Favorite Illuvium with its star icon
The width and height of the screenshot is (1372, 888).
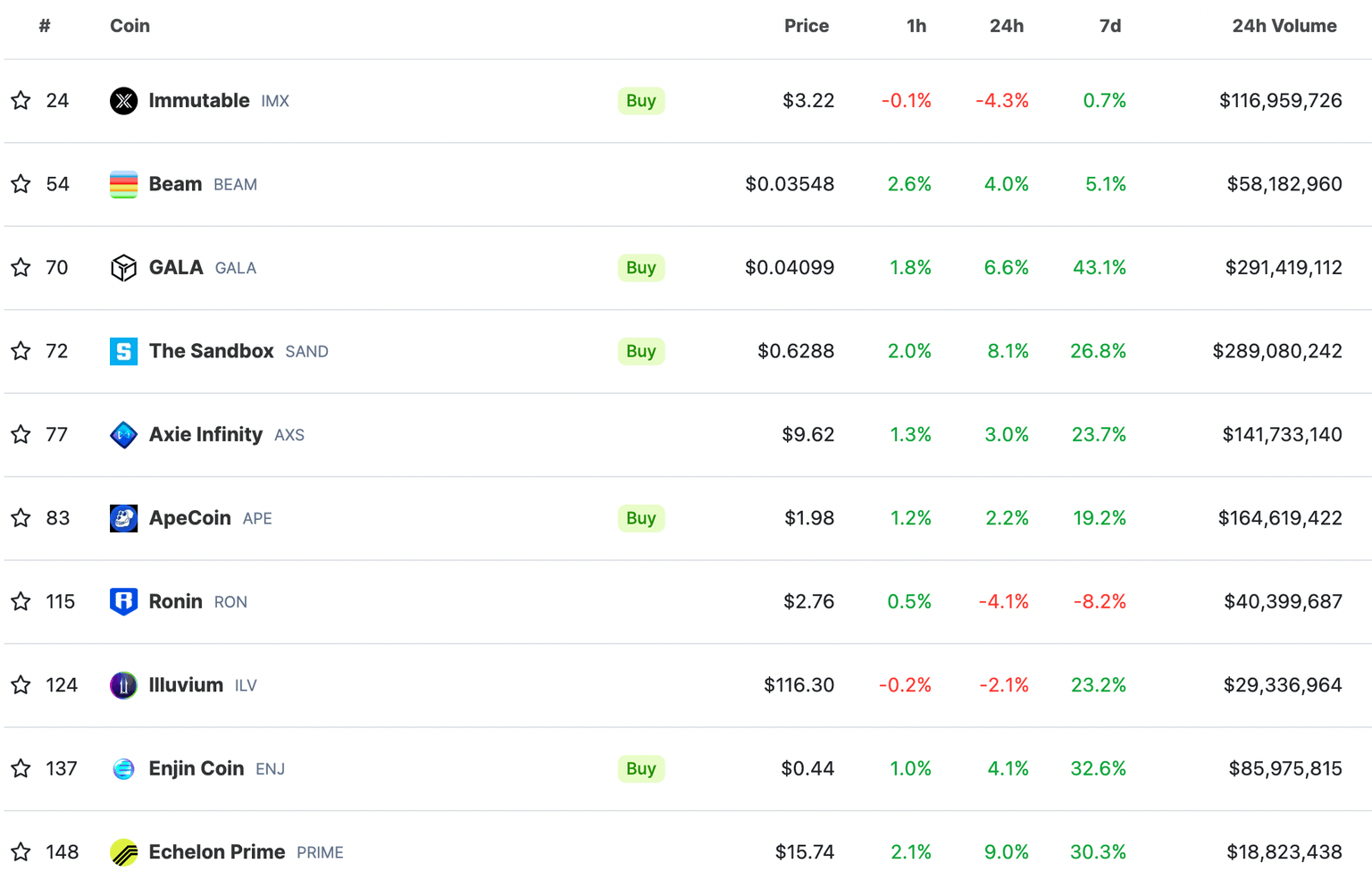[x=21, y=685]
